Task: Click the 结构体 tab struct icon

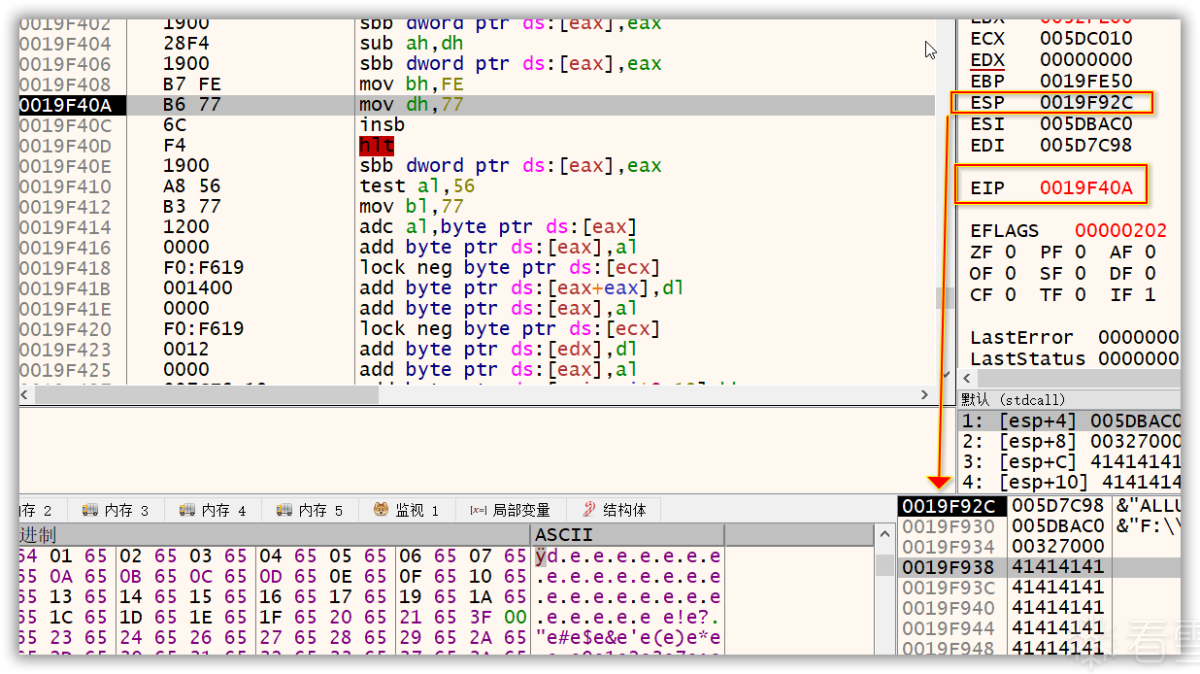Action: 589,510
